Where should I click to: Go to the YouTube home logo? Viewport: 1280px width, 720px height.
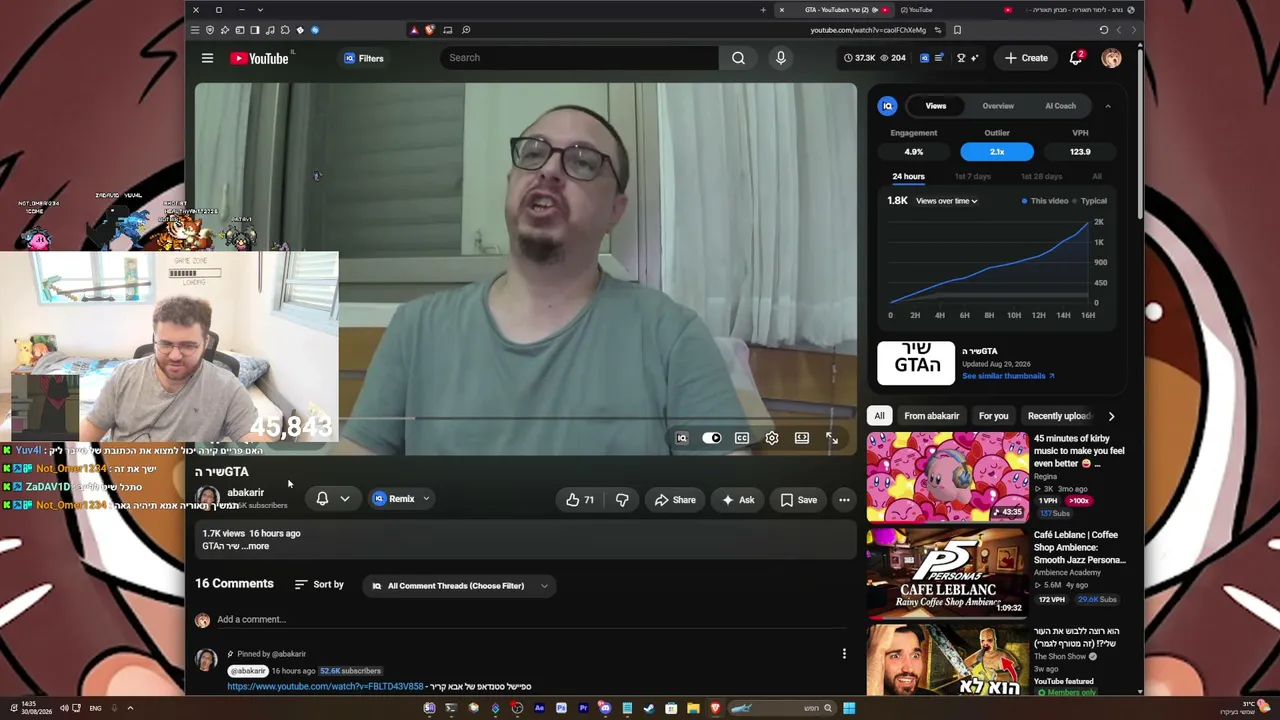259,58
